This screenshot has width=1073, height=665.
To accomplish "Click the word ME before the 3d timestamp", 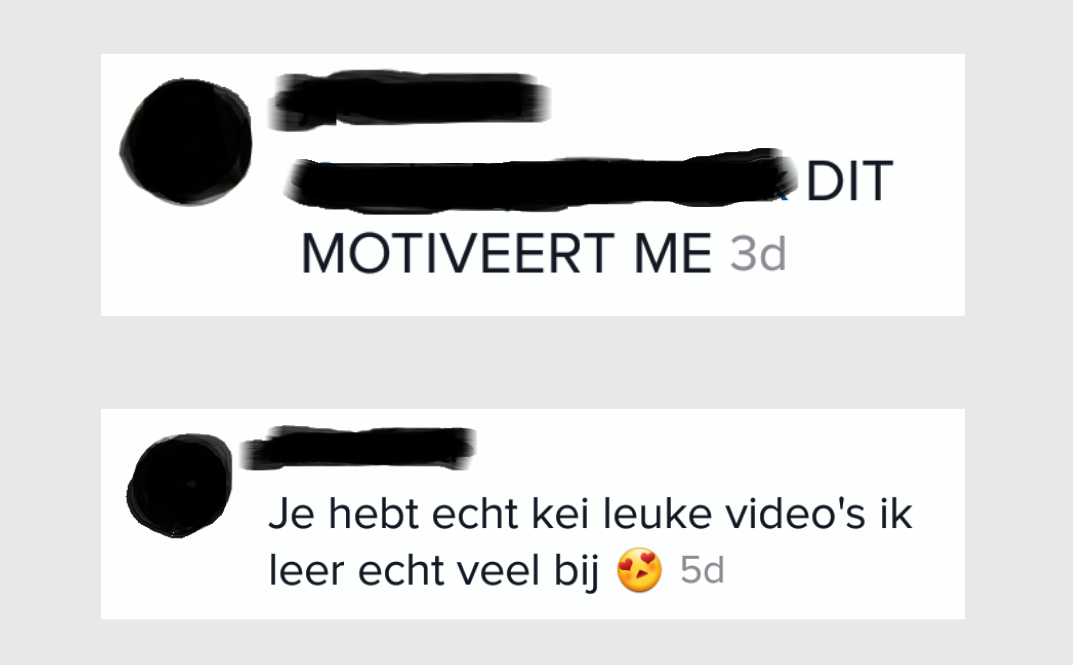I will click(673, 254).
